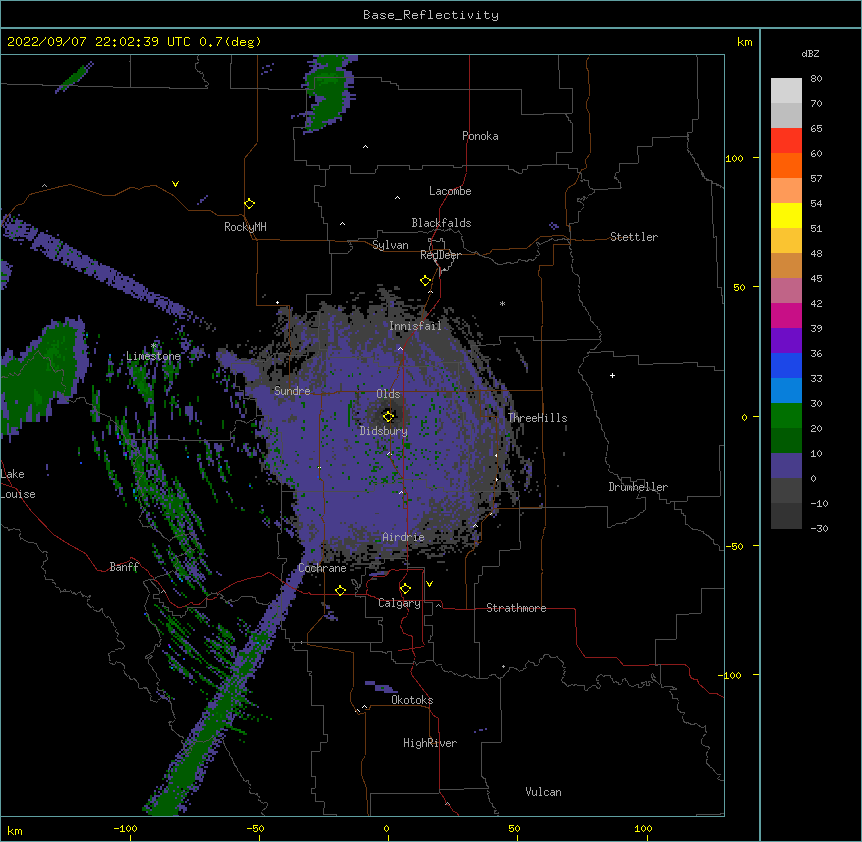
Task: Click the Innisfail city label
Action: (415, 326)
